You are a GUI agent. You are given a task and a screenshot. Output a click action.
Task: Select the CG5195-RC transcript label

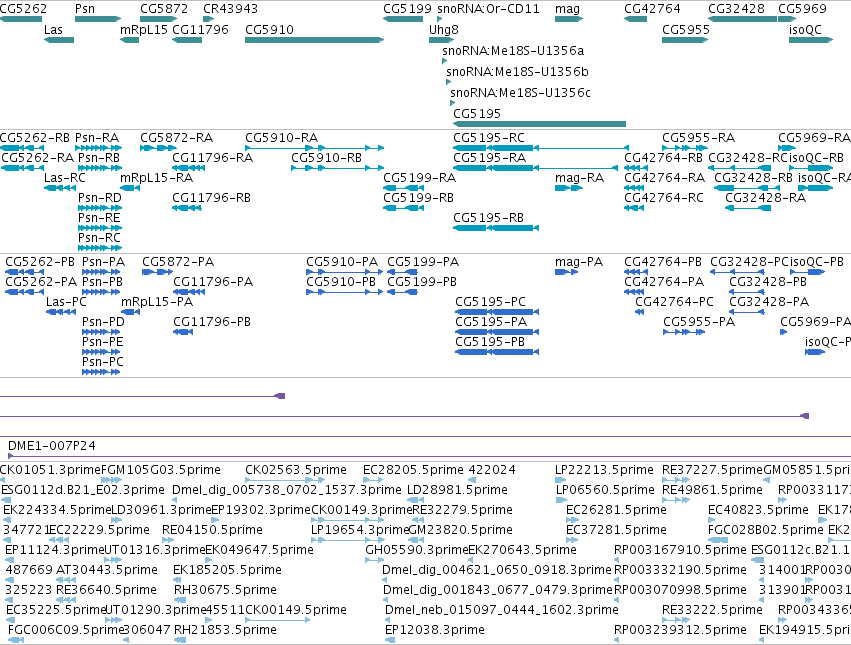(x=489, y=138)
